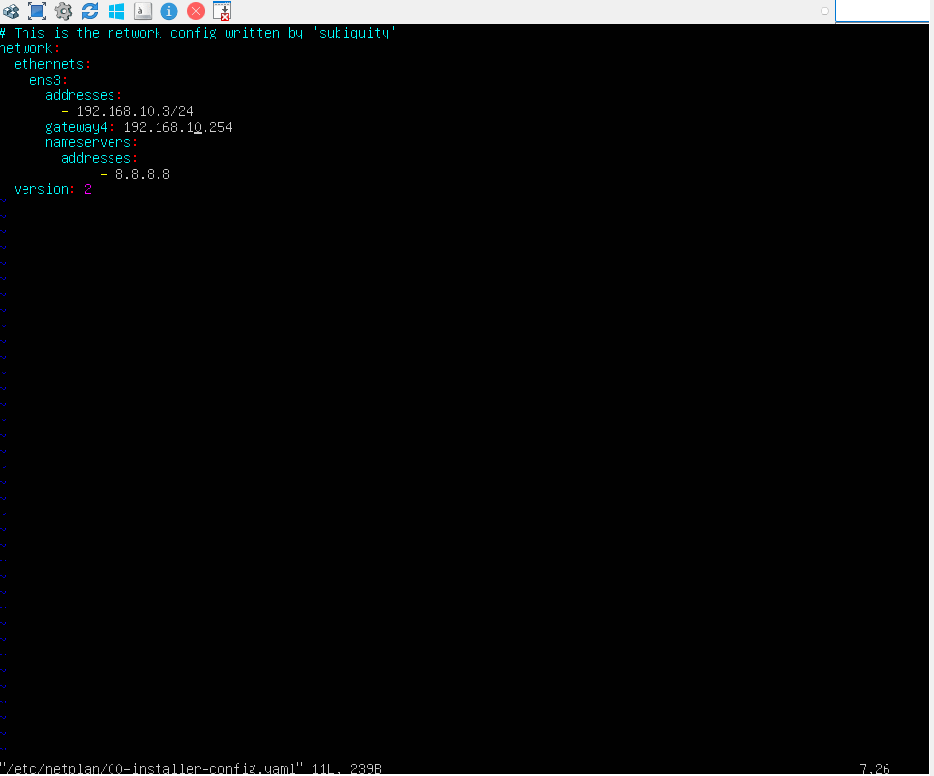The image size is (934, 776).
Task: Click the 'network:' line
Action: [30, 48]
